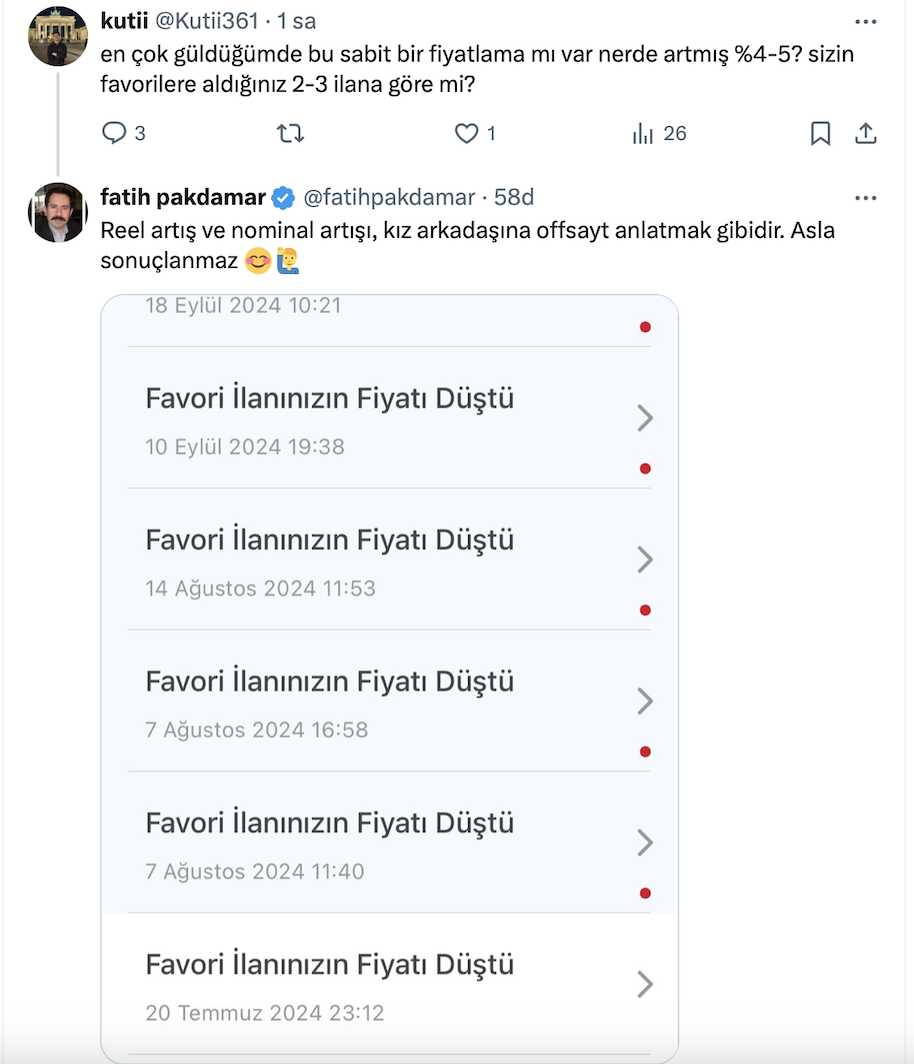Expand the 20 Temmuz 2024 23:12 notification chevron
This screenshot has height=1064, width=914.
(645, 984)
